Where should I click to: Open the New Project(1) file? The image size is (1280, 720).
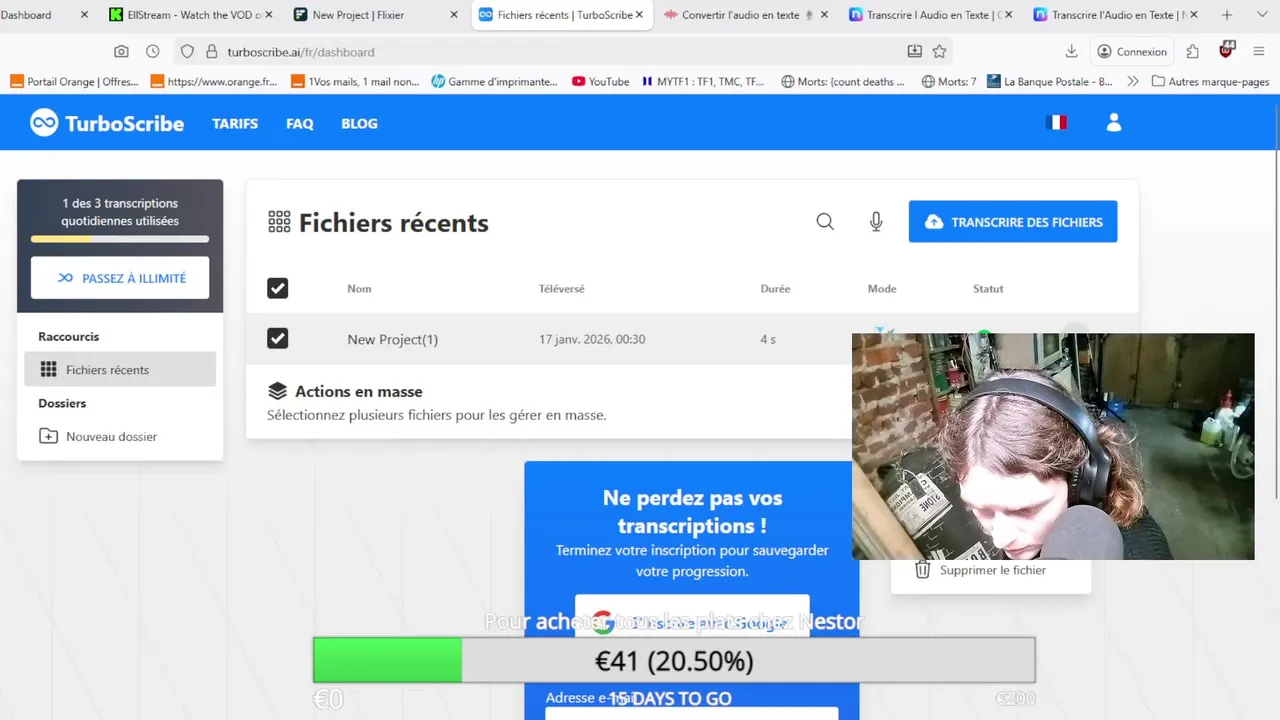pyautogui.click(x=392, y=339)
